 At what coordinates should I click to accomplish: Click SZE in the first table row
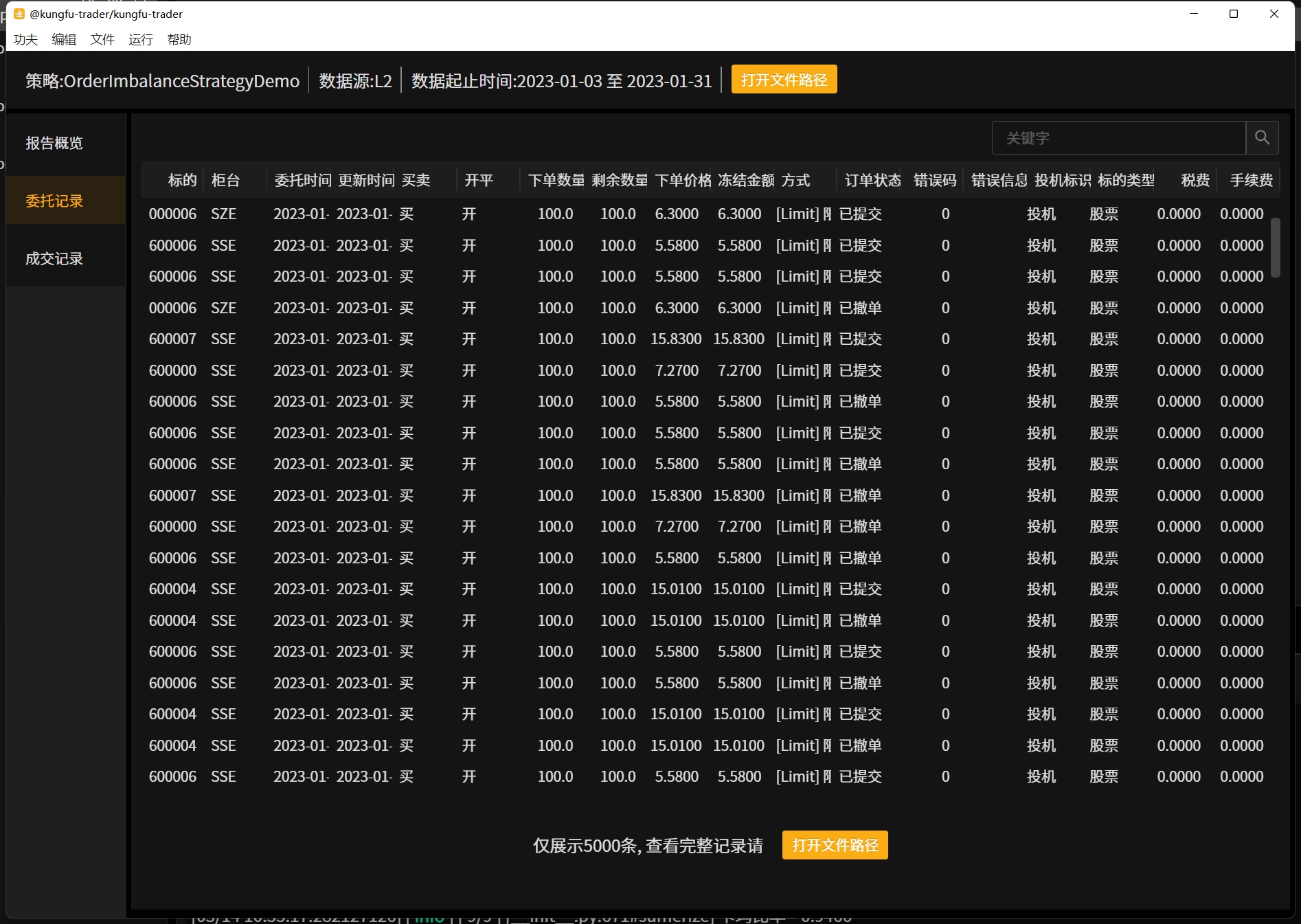point(223,214)
